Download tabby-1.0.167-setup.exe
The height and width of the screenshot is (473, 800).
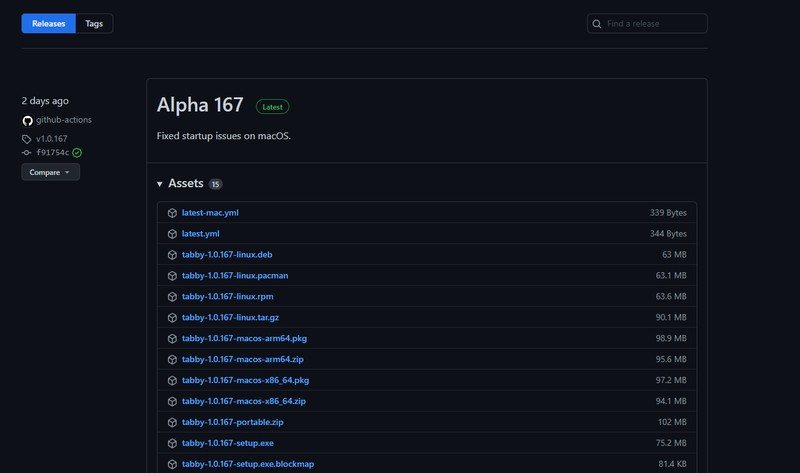(228, 443)
